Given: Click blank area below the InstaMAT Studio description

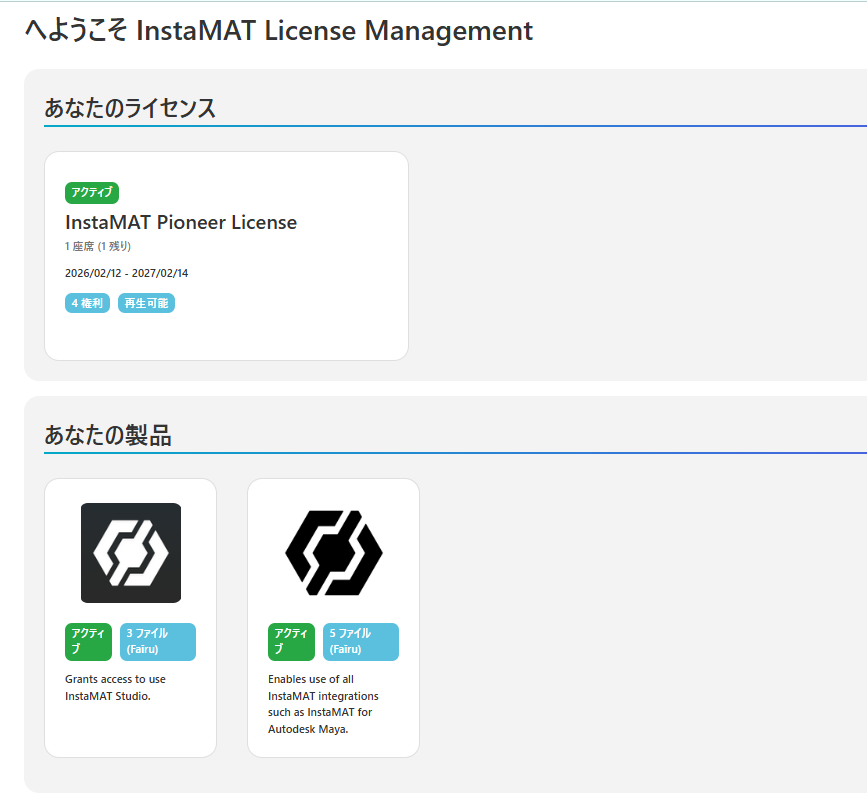Looking at the screenshot, I should click(130, 730).
